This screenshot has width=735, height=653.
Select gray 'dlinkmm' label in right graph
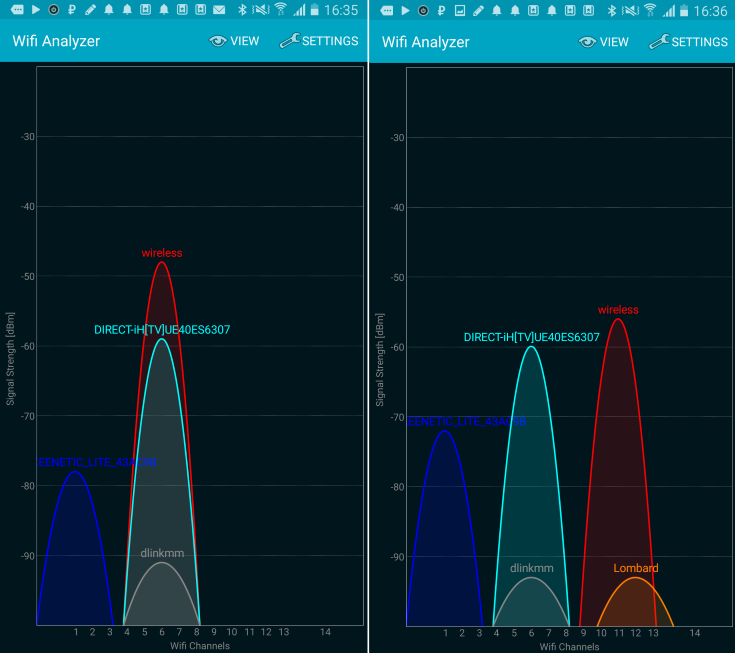click(532, 569)
